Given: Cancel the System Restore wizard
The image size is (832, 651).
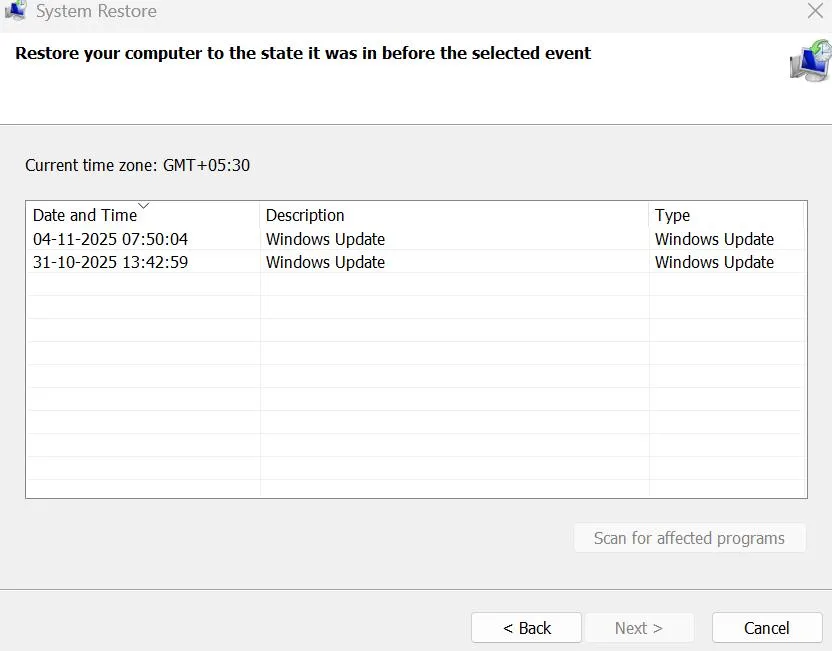Looking at the screenshot, I should click(x=767, y=628).
